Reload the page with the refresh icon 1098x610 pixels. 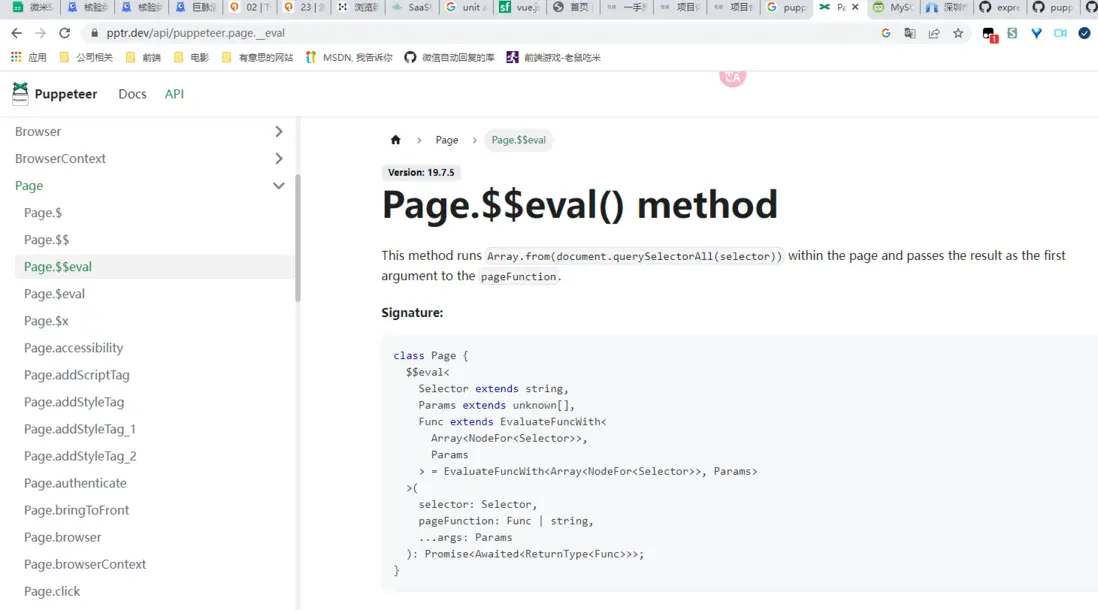(65, 33)
